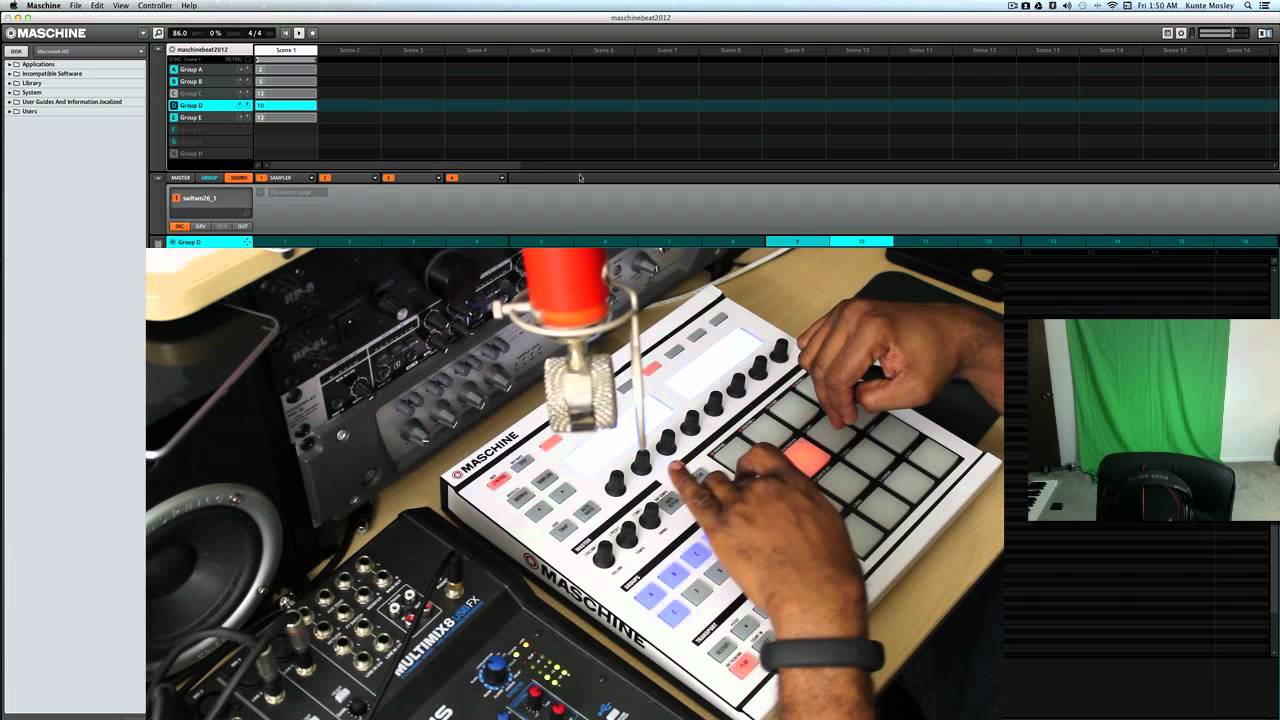Select Scene 1 header
The height and width of the screenshot is (720, 1280).
tap(286, 50)
